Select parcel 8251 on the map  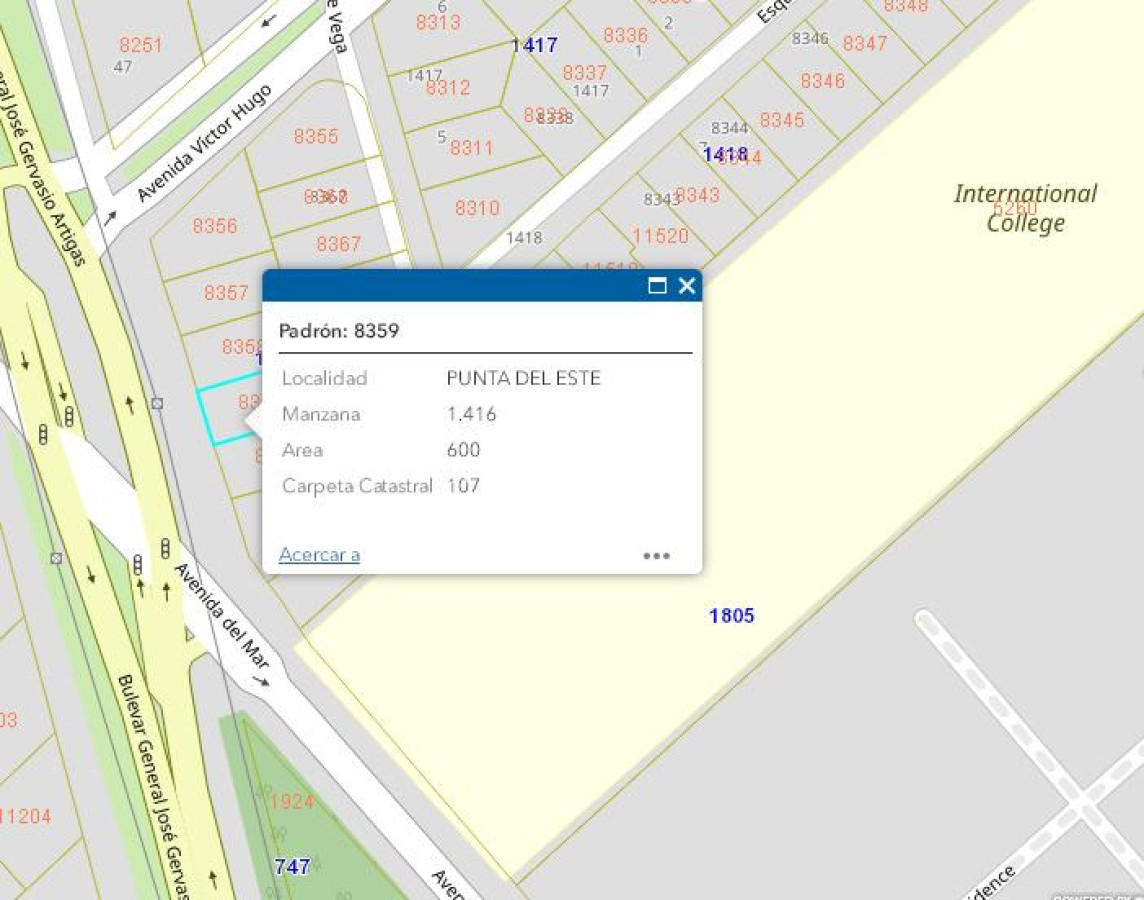point(141,45)
